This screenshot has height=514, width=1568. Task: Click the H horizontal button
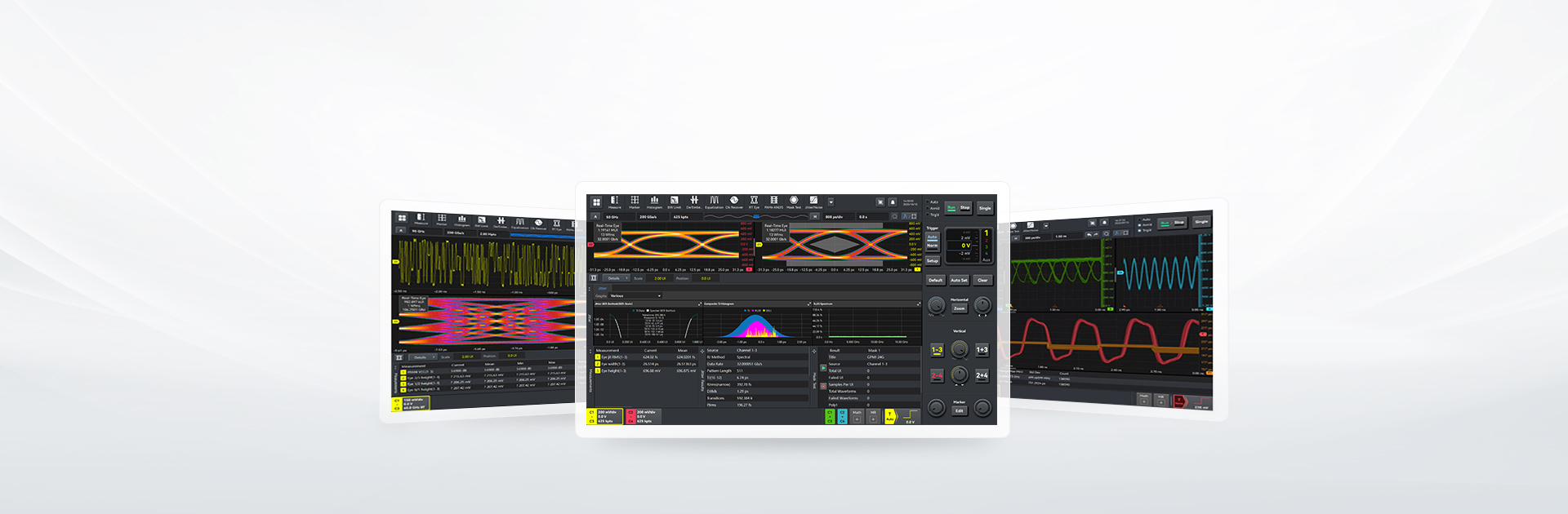coord(815,216)
